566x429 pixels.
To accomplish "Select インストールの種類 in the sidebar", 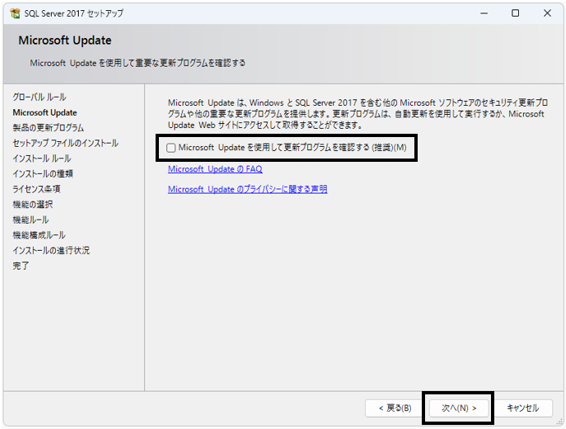I will pyautogui.click(x=43, y=174).
